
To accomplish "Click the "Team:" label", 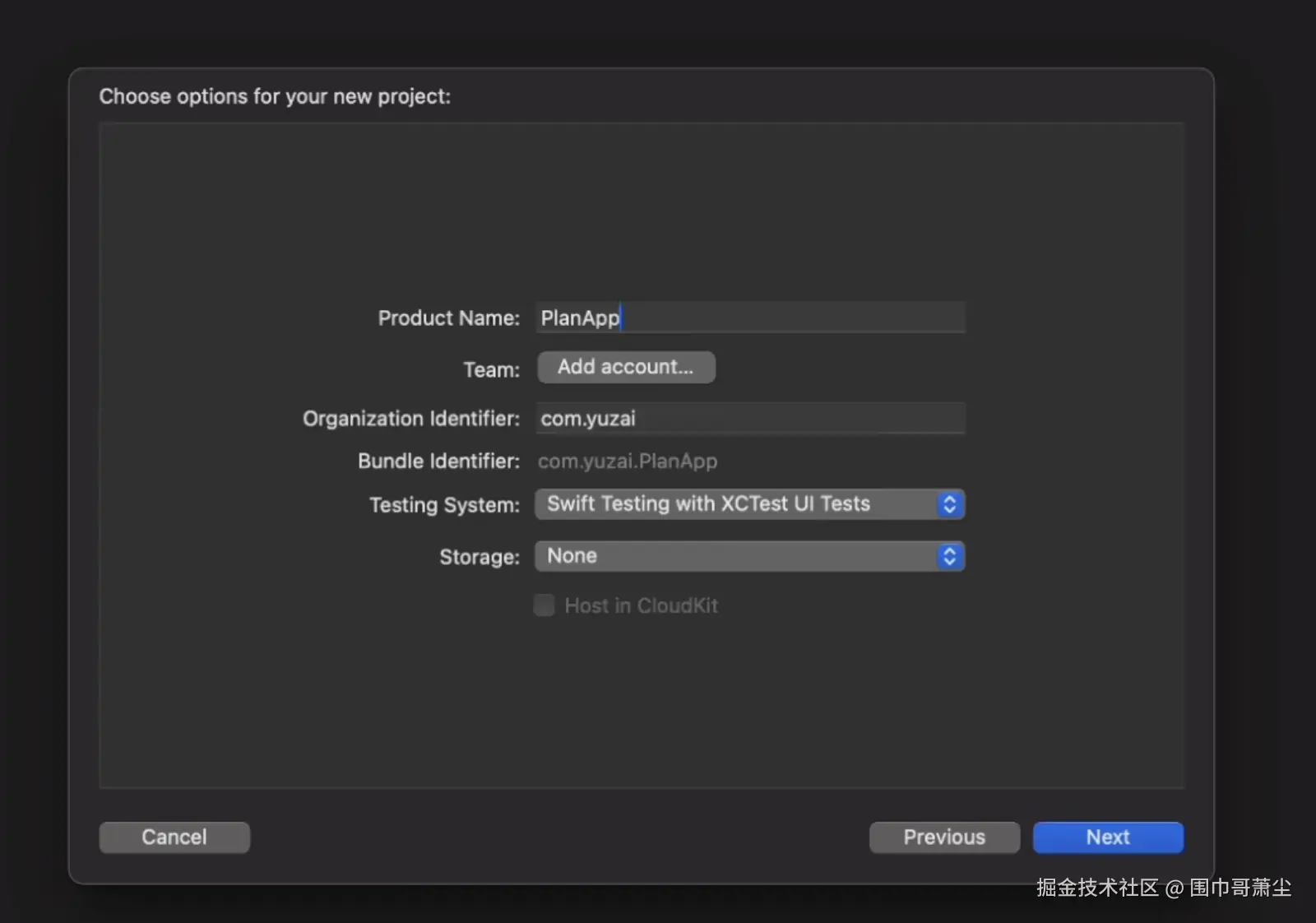I will pyautogui.click(x=491, y=370).
